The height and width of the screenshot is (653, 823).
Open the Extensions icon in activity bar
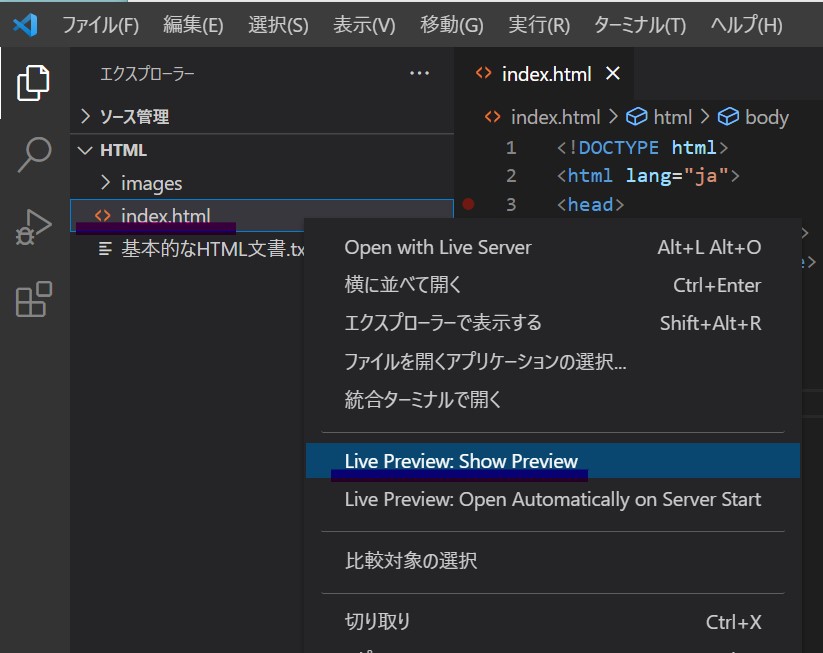coord(33,299)
